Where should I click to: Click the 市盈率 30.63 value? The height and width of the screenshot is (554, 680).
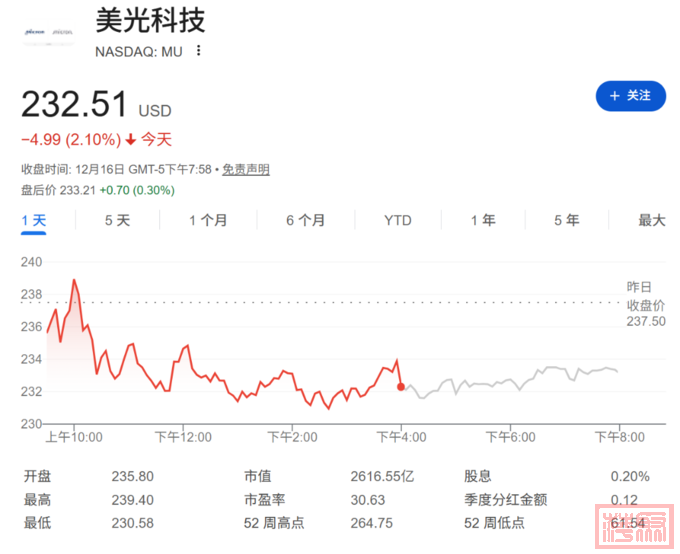(x=368, y=499)
